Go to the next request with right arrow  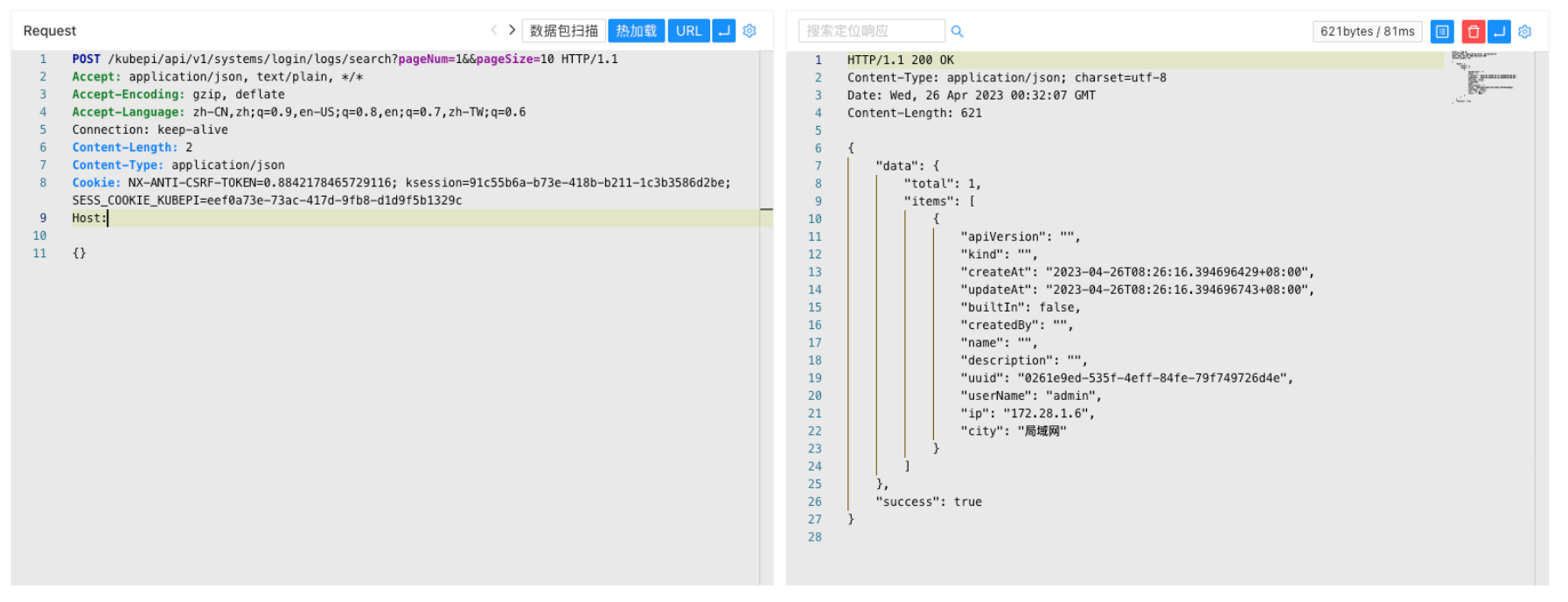tap(512, 31)
